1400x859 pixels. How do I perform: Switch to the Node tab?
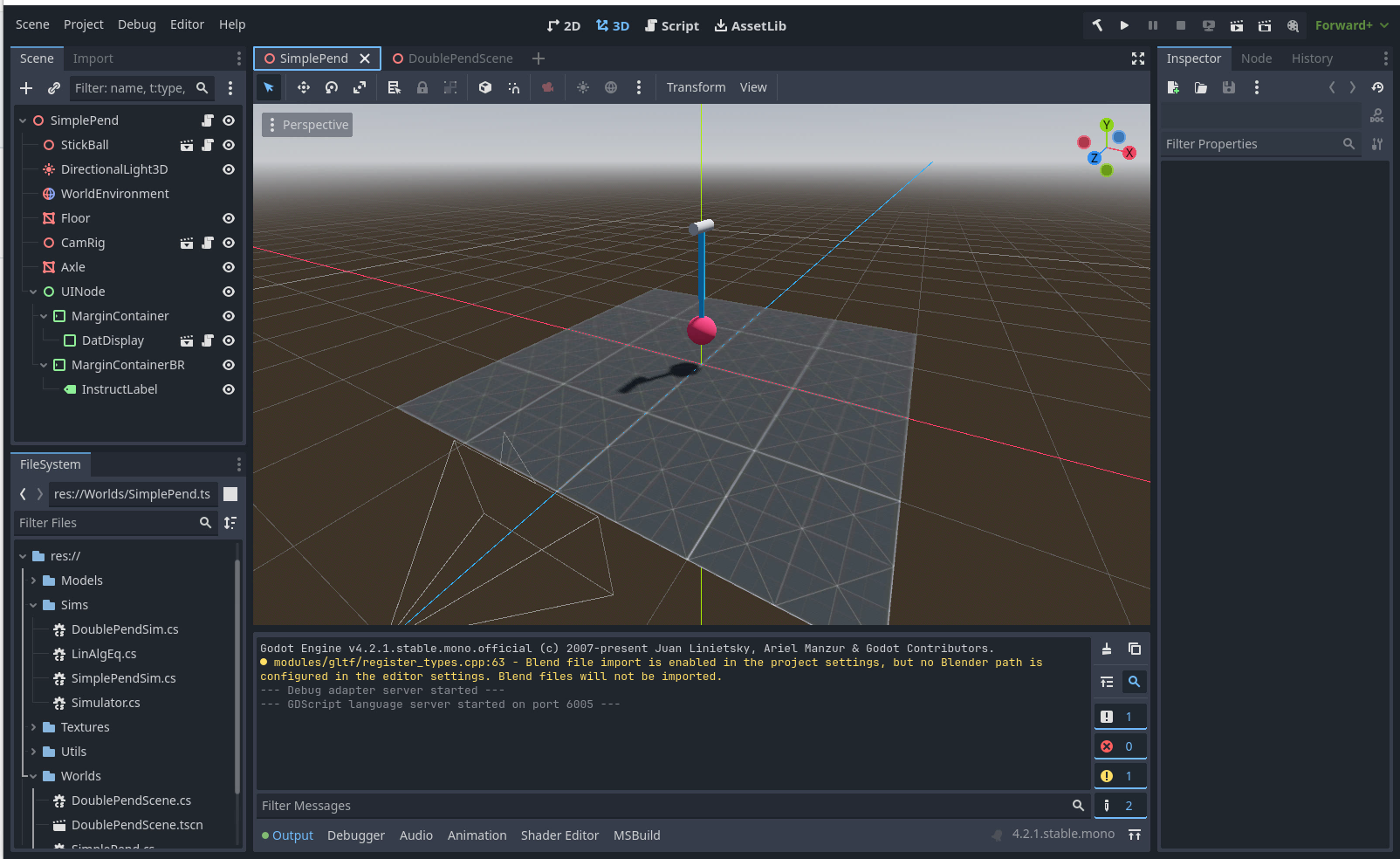[1257, 58]
